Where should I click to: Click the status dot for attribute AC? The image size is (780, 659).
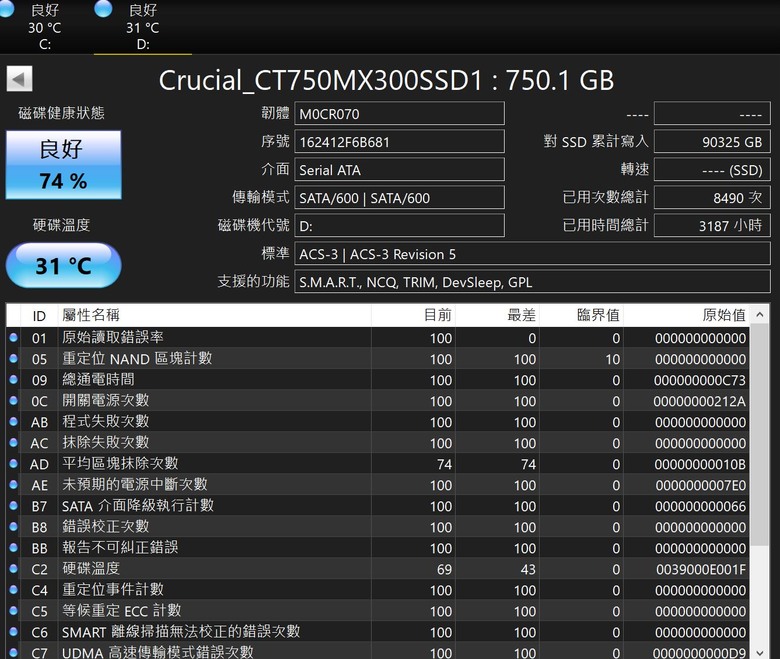13,442
